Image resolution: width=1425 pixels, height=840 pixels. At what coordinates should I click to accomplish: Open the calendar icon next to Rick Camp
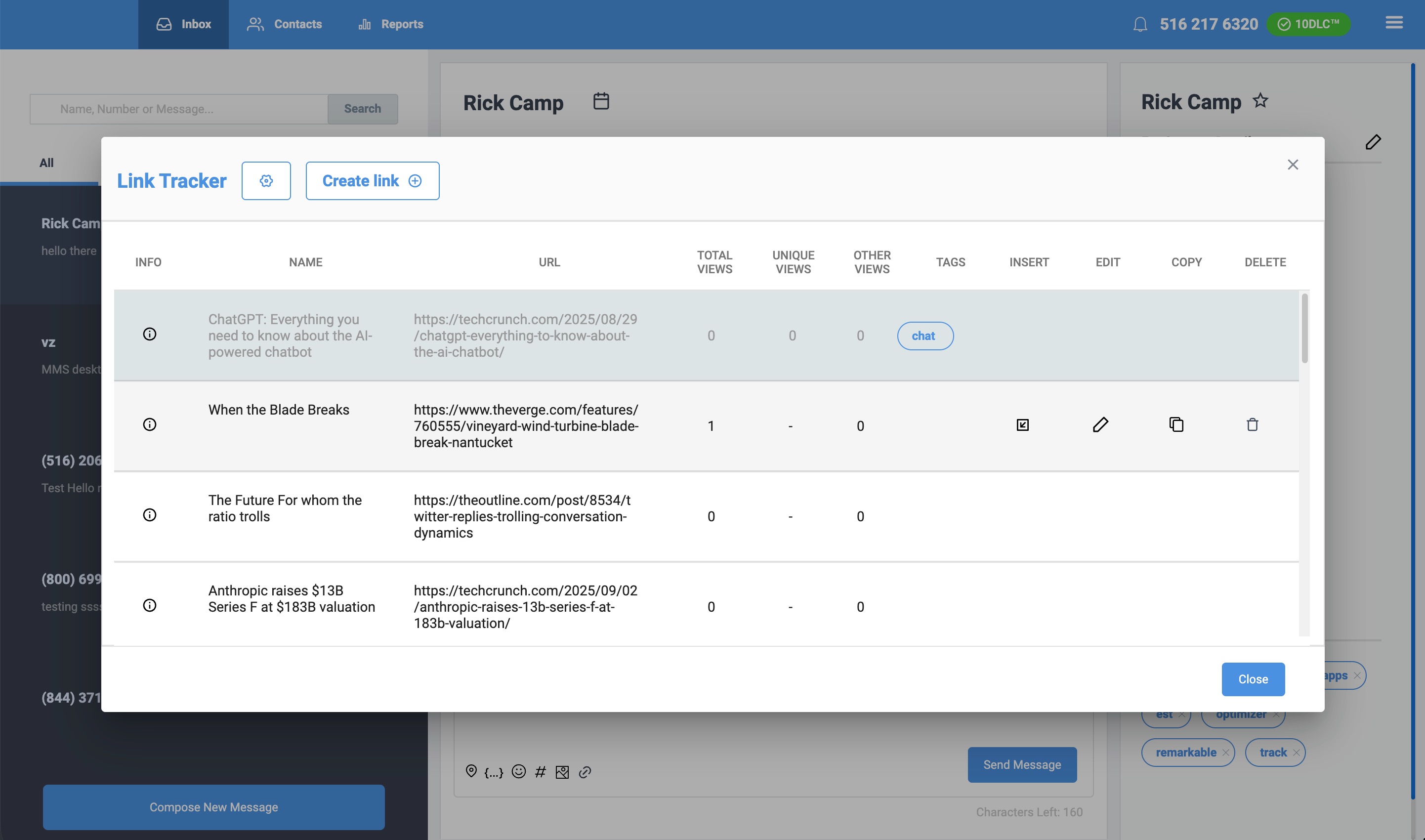point(601,101)
